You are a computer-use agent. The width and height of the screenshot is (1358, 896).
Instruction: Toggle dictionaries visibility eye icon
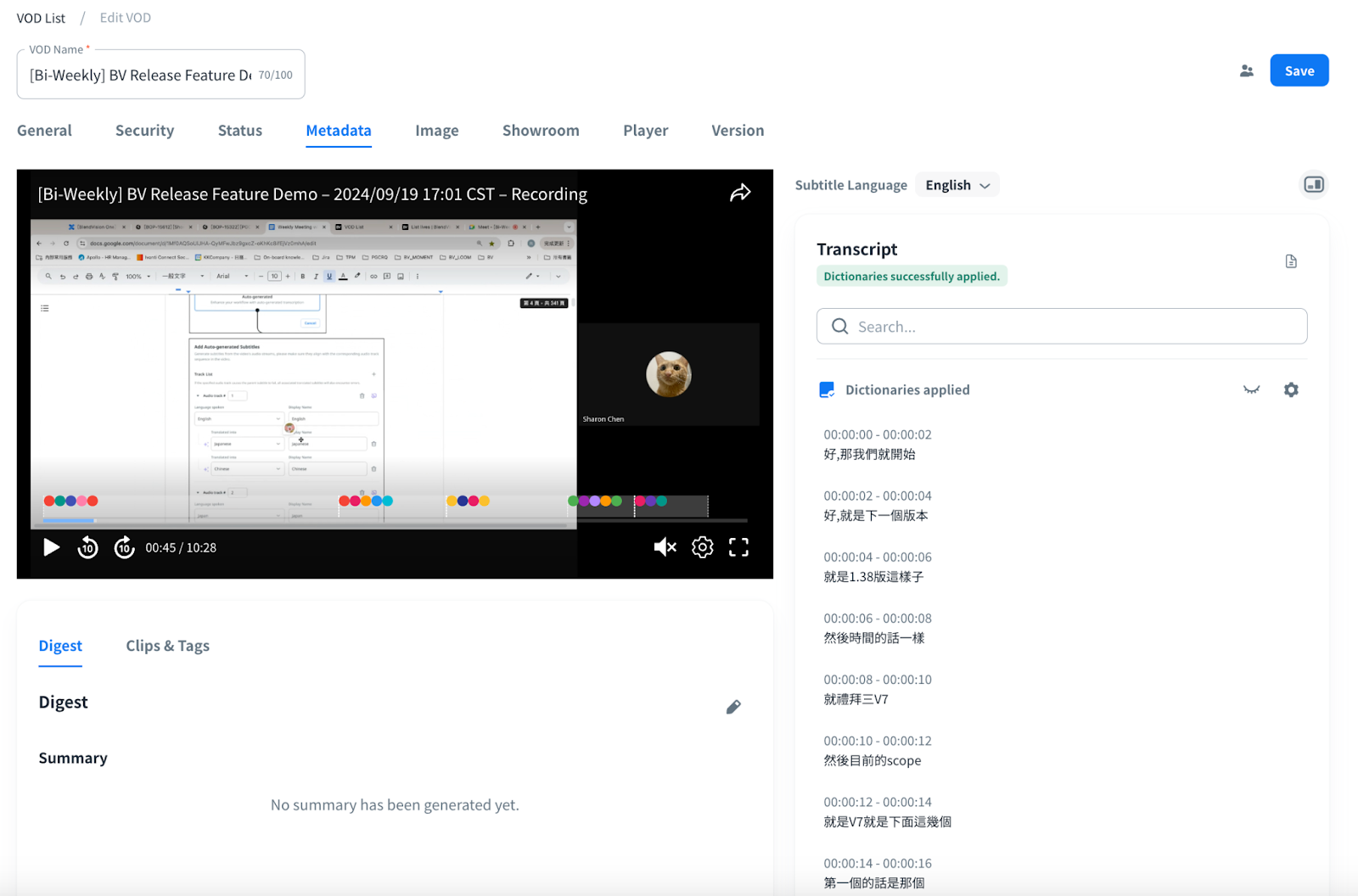tap(1251, 389)
